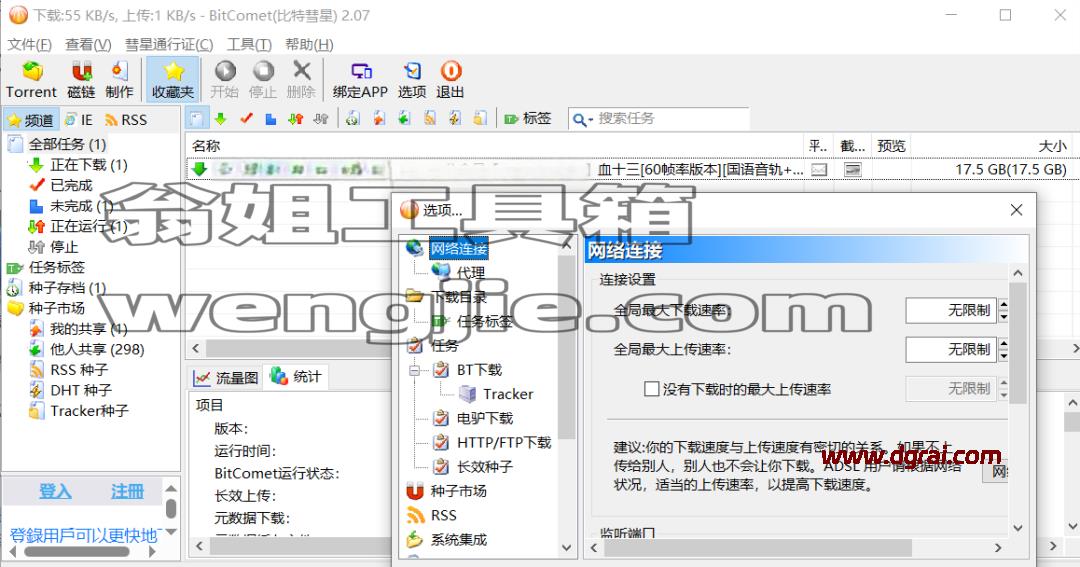This screenshot has height=567, width=1080.
Task: Toggle the 收藏夹 favorites panel button
Action: pyautogui.click(x=173, y=79)
